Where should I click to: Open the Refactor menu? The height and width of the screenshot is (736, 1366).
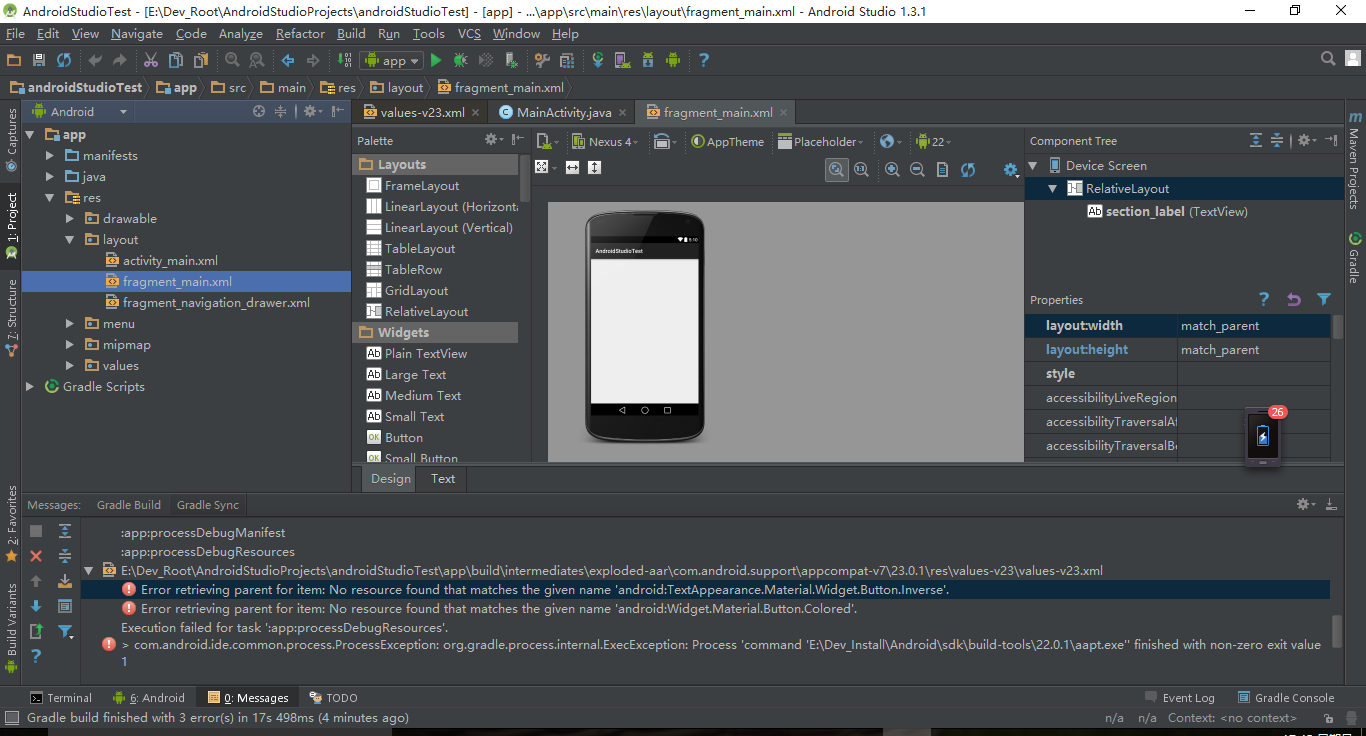point(300,34)
